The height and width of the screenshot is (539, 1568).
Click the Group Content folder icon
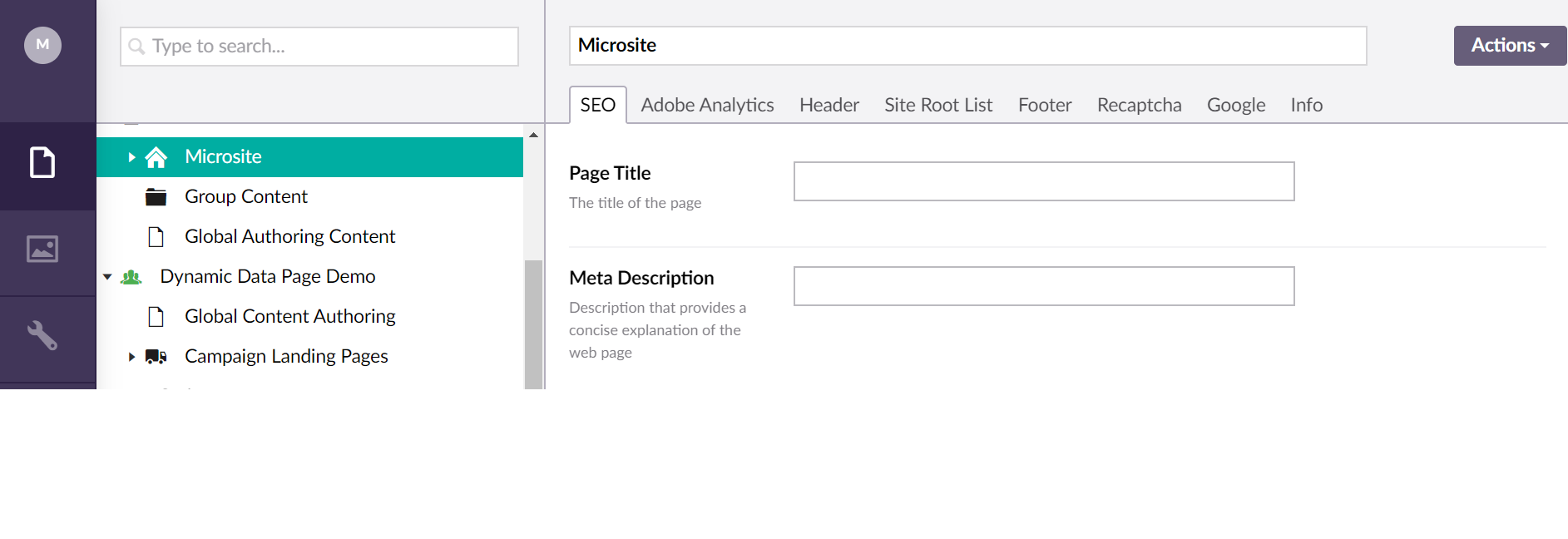click(x=156, y=197)
